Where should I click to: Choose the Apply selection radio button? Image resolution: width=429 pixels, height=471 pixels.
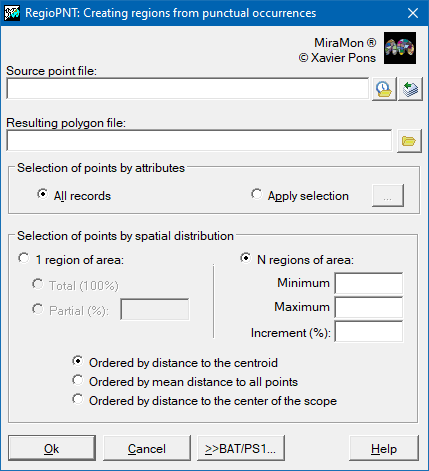tap(300, 196)
